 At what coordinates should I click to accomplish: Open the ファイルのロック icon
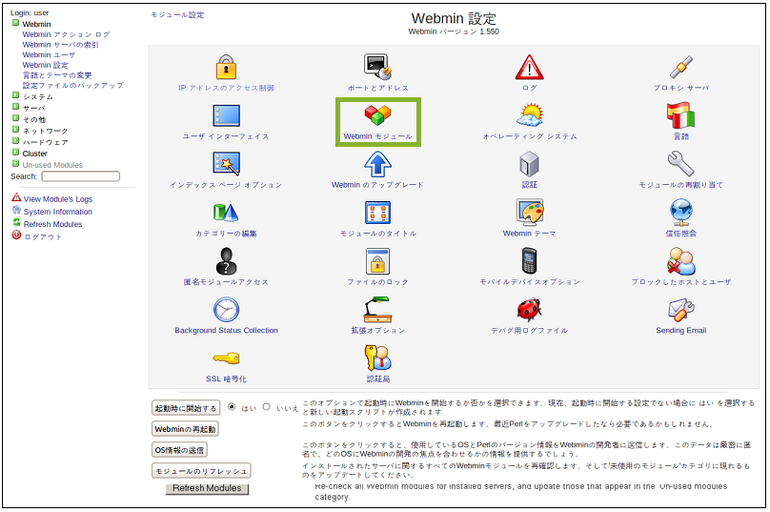(x=377, y=261)
